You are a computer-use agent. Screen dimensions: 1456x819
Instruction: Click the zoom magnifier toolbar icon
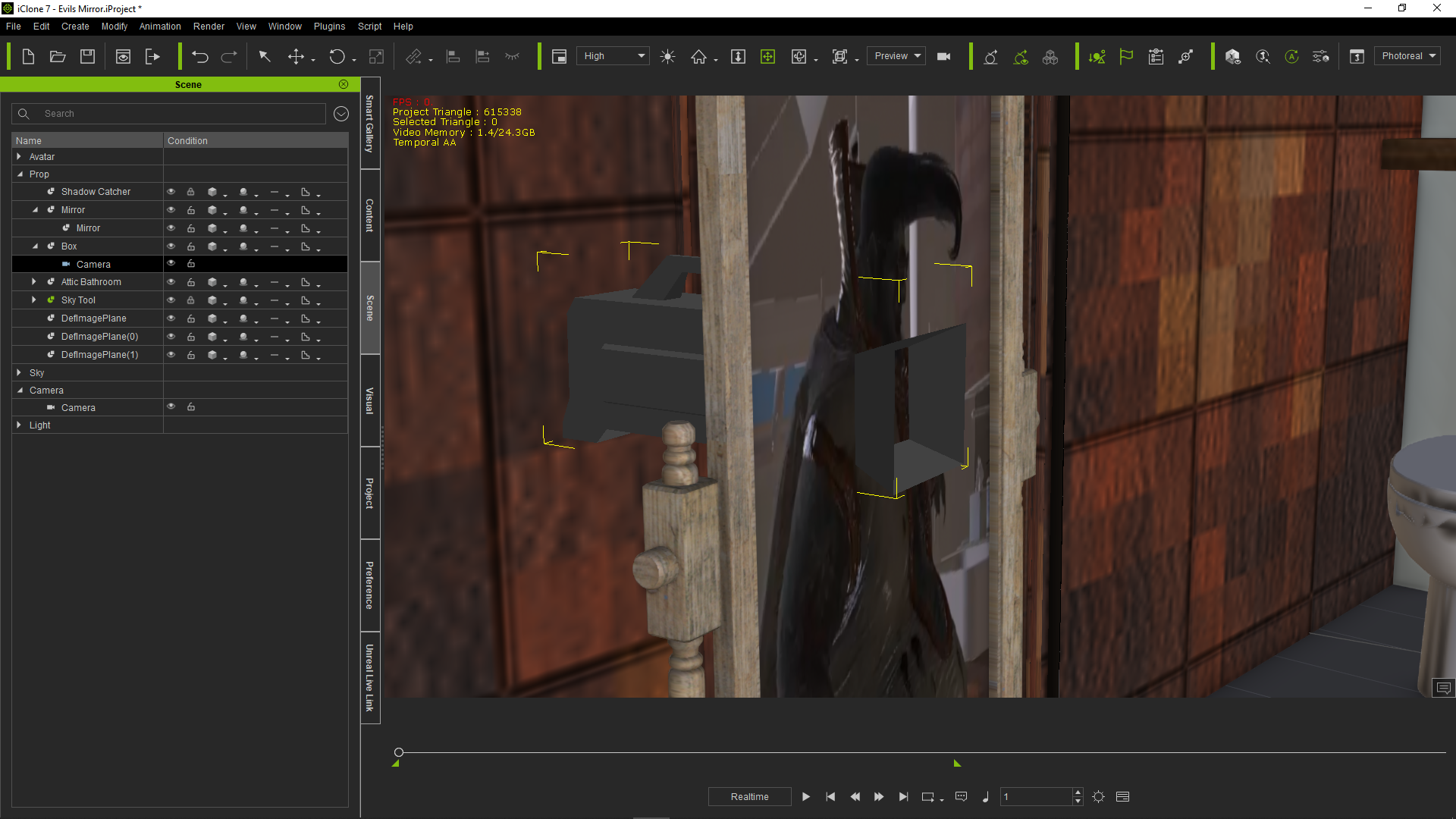[1263, 56]
